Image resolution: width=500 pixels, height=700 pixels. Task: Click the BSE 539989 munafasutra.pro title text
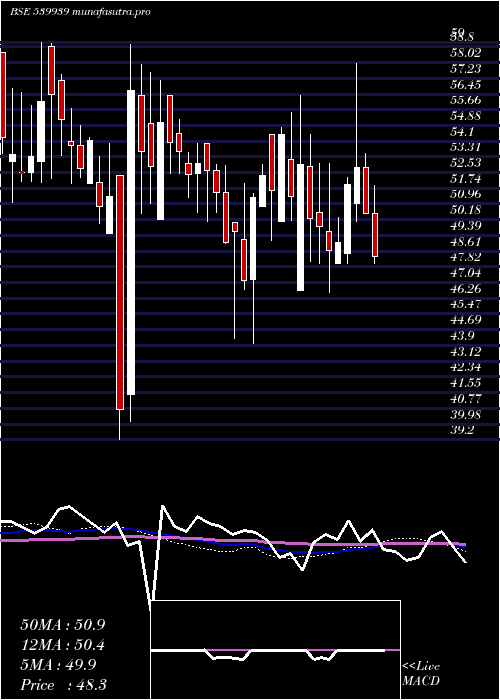(80, 12)
